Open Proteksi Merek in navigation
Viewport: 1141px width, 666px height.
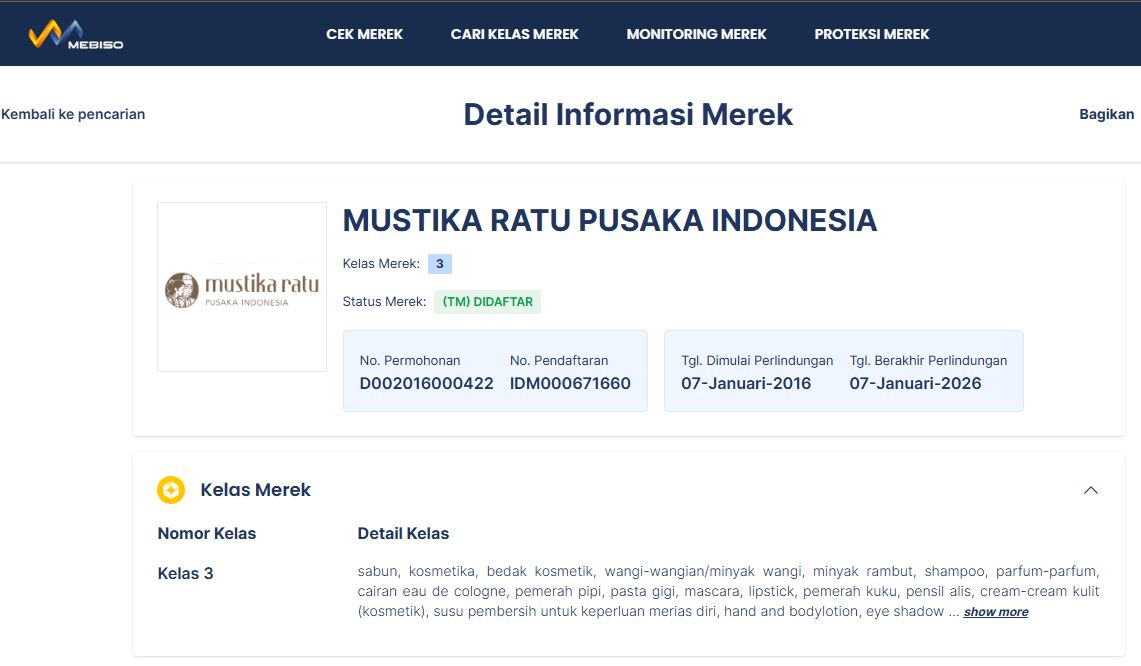(872, 34)
